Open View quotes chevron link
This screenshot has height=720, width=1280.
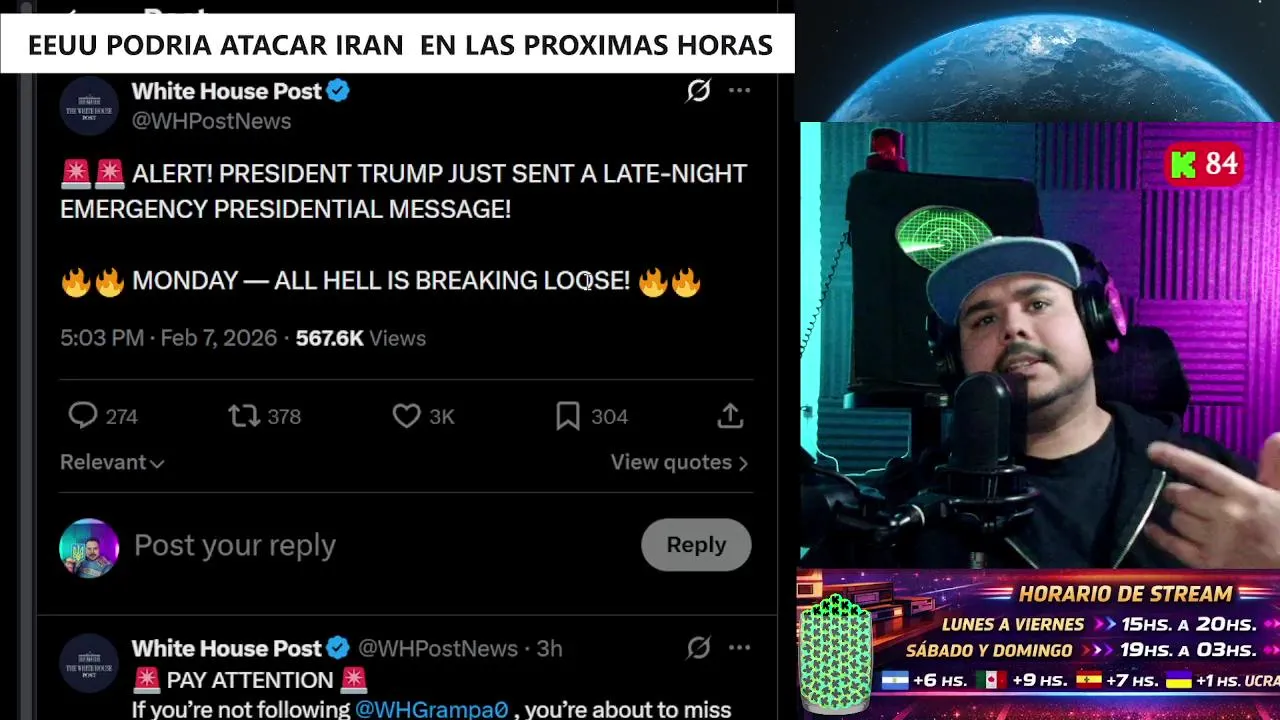pyautogui.click(x=680, y=462)
